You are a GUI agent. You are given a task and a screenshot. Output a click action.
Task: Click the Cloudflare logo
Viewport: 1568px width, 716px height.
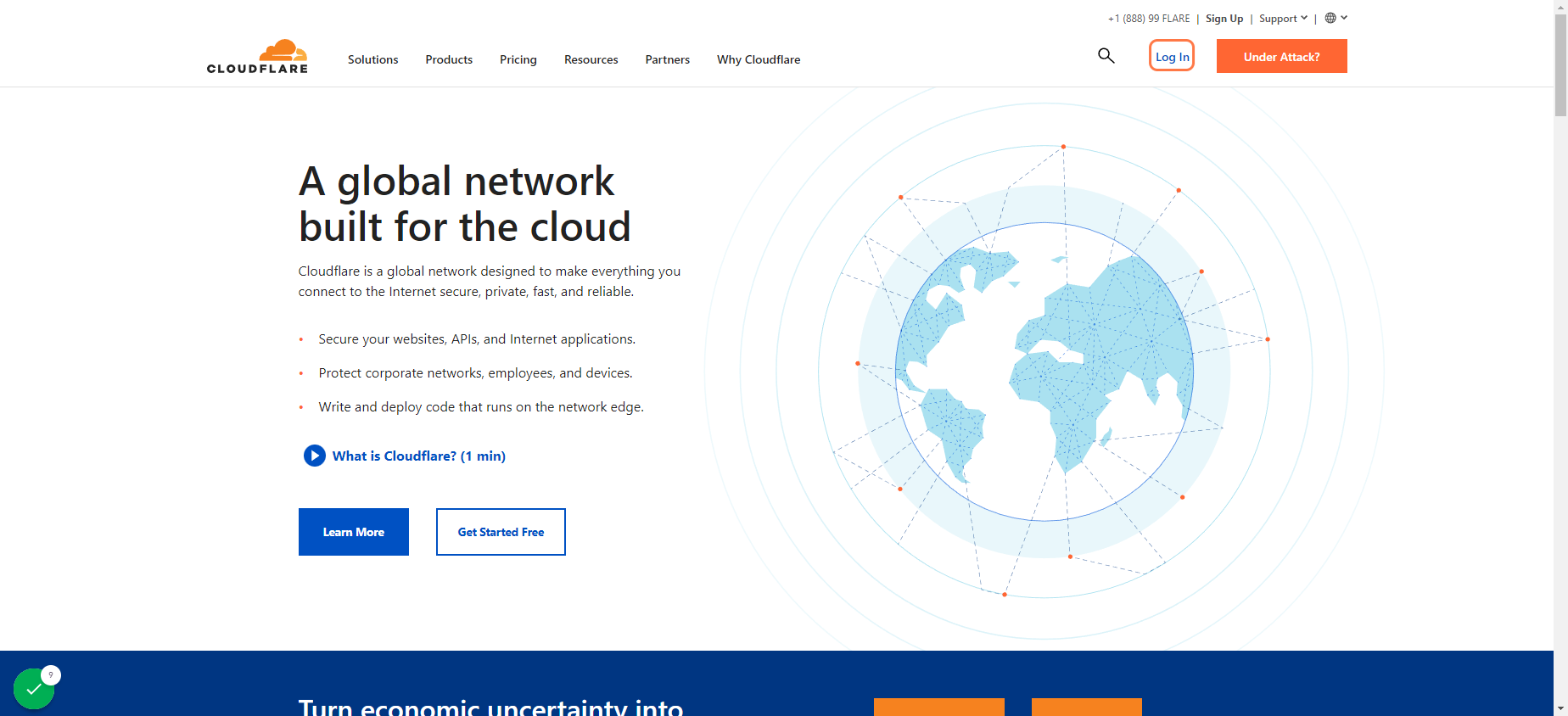pyautogui.click(x=257, y=56)
